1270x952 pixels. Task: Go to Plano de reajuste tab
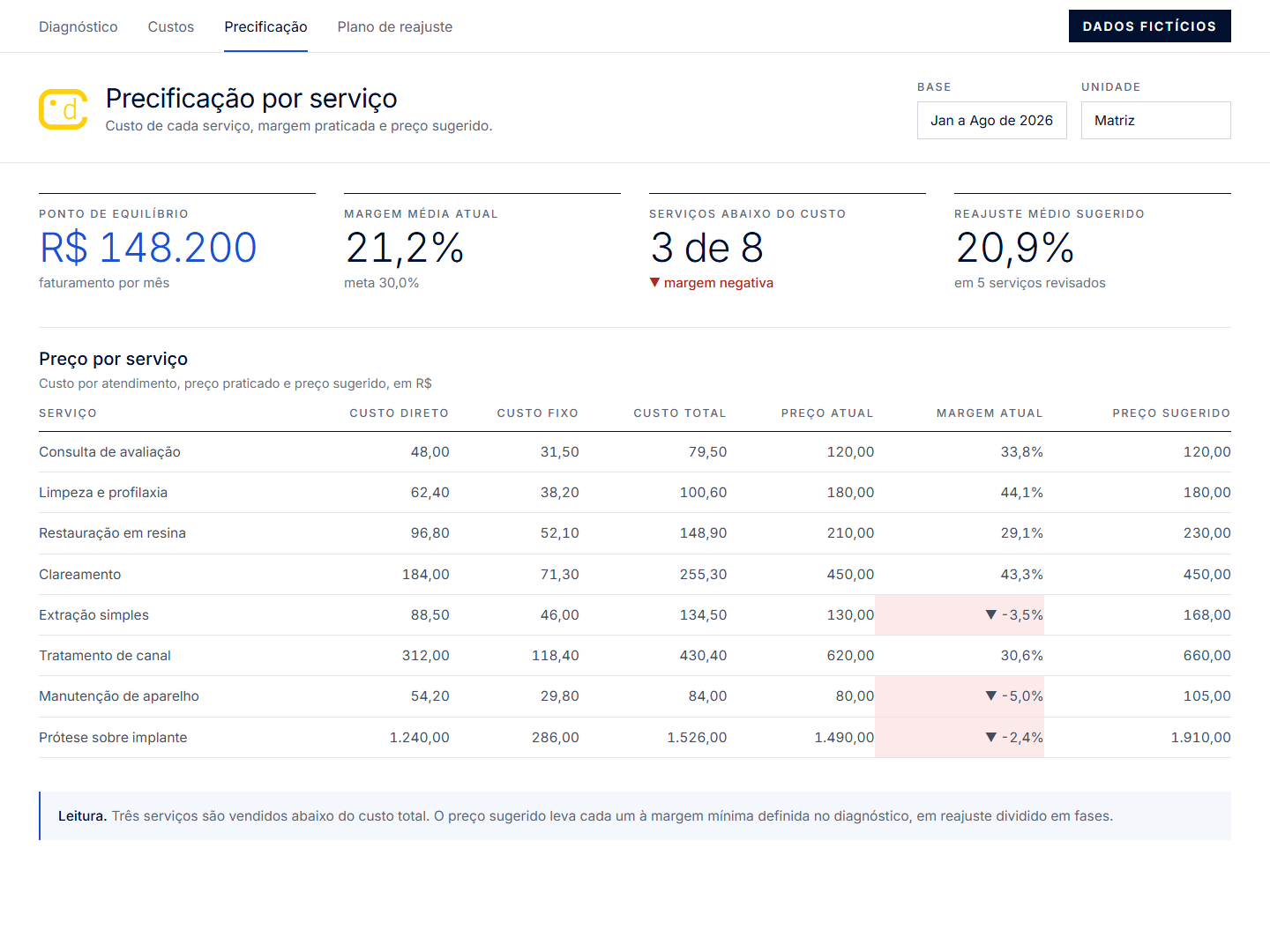(395, 27)
